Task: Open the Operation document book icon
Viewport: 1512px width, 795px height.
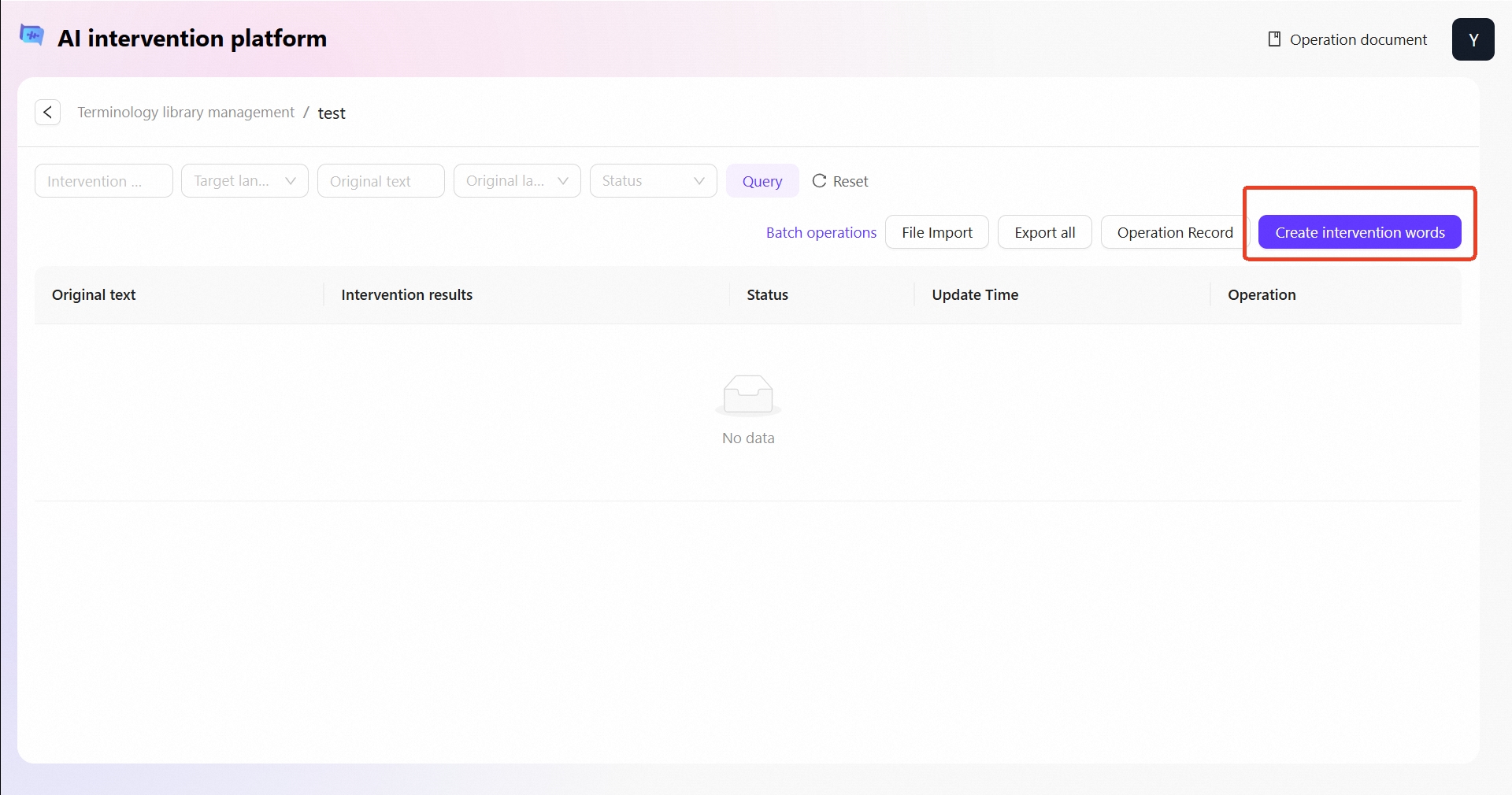Action: [1273, 39]
